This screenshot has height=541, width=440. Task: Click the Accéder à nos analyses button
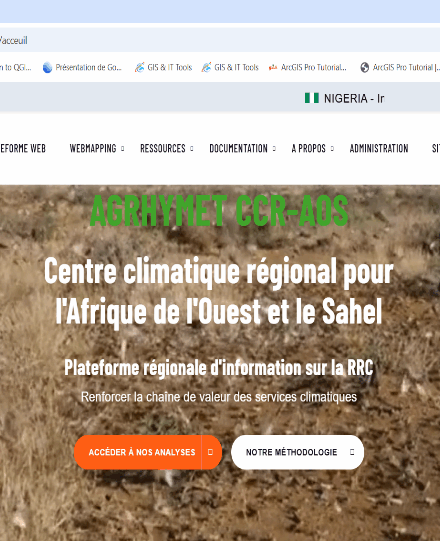tap(148, 452)
